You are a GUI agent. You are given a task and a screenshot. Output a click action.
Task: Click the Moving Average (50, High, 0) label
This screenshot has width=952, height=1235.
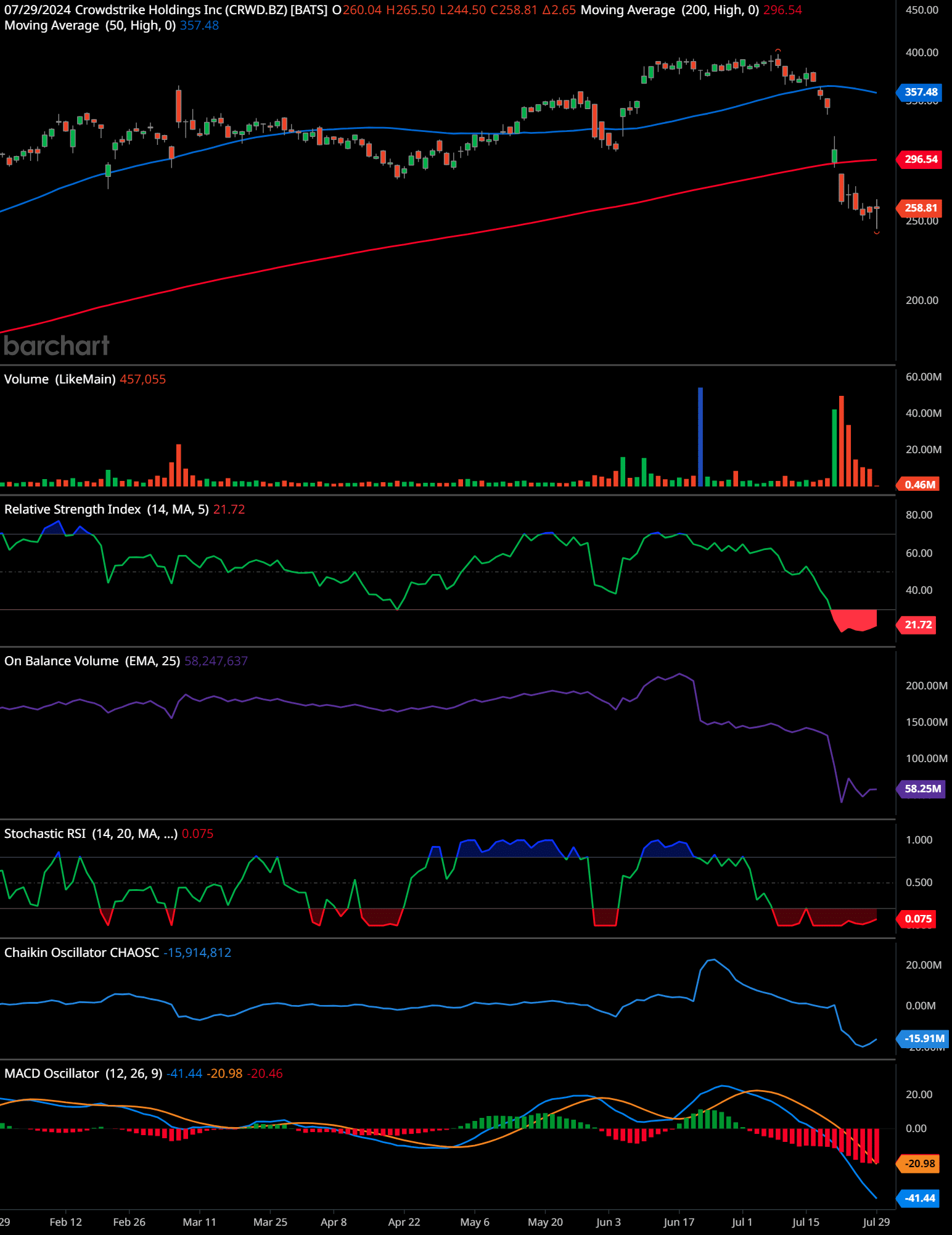(x=90, y=25)
